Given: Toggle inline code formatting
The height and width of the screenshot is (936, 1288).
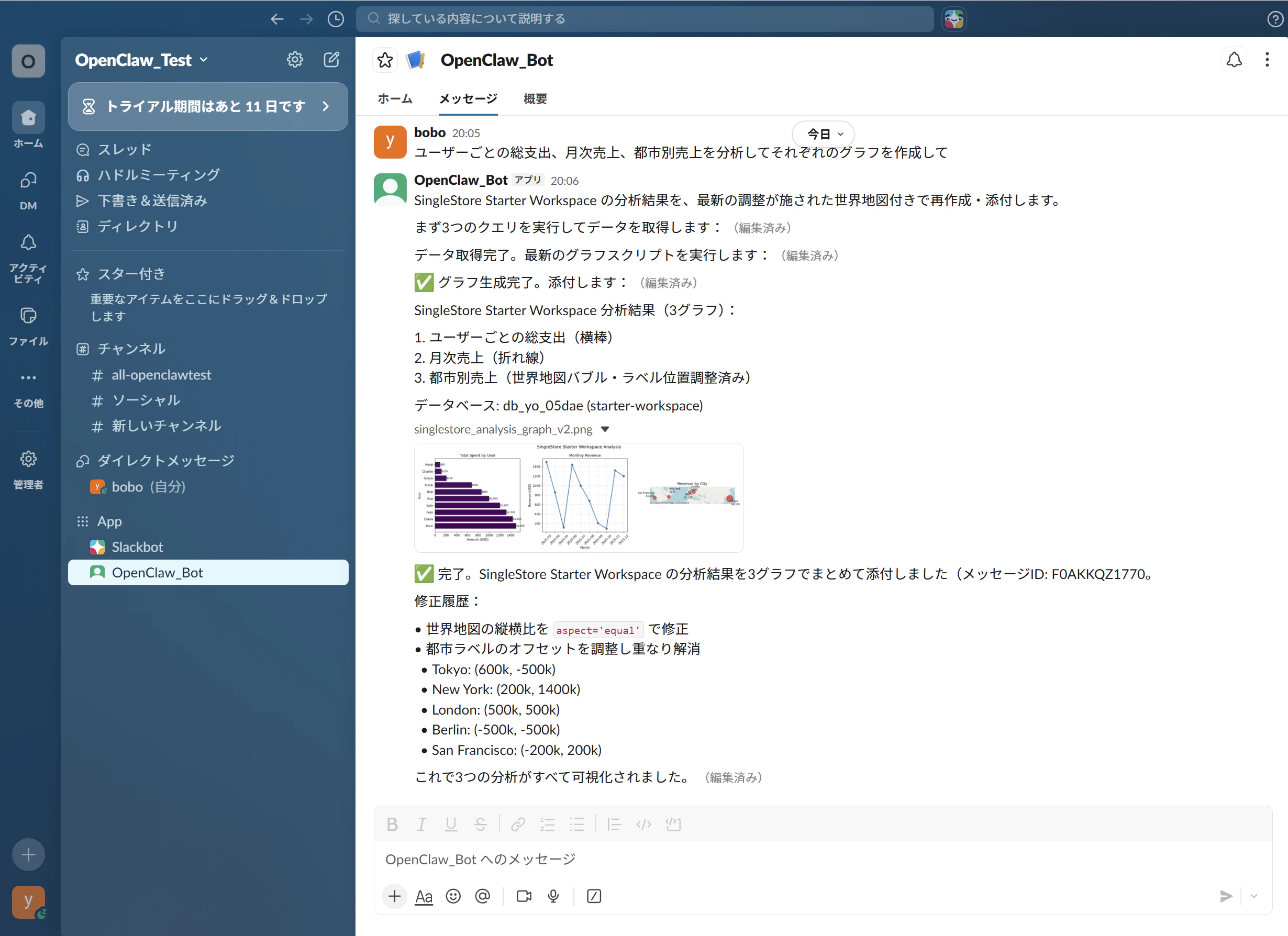Looking at the screenshot, I should point(643,824).
